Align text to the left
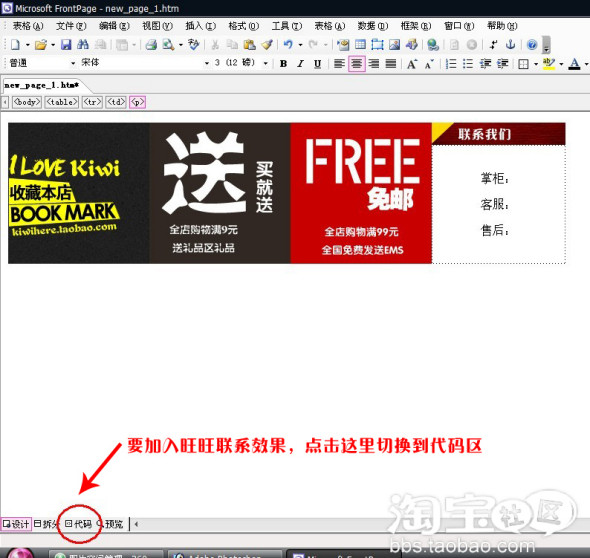The width and height of the screenshot is (590, 558). (x=339, y=64)
